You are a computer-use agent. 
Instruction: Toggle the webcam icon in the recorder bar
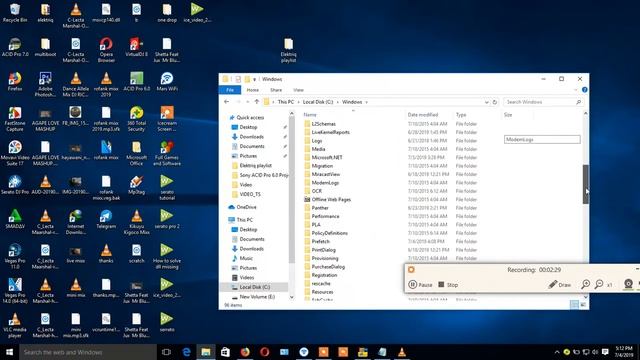click(629, 284)
